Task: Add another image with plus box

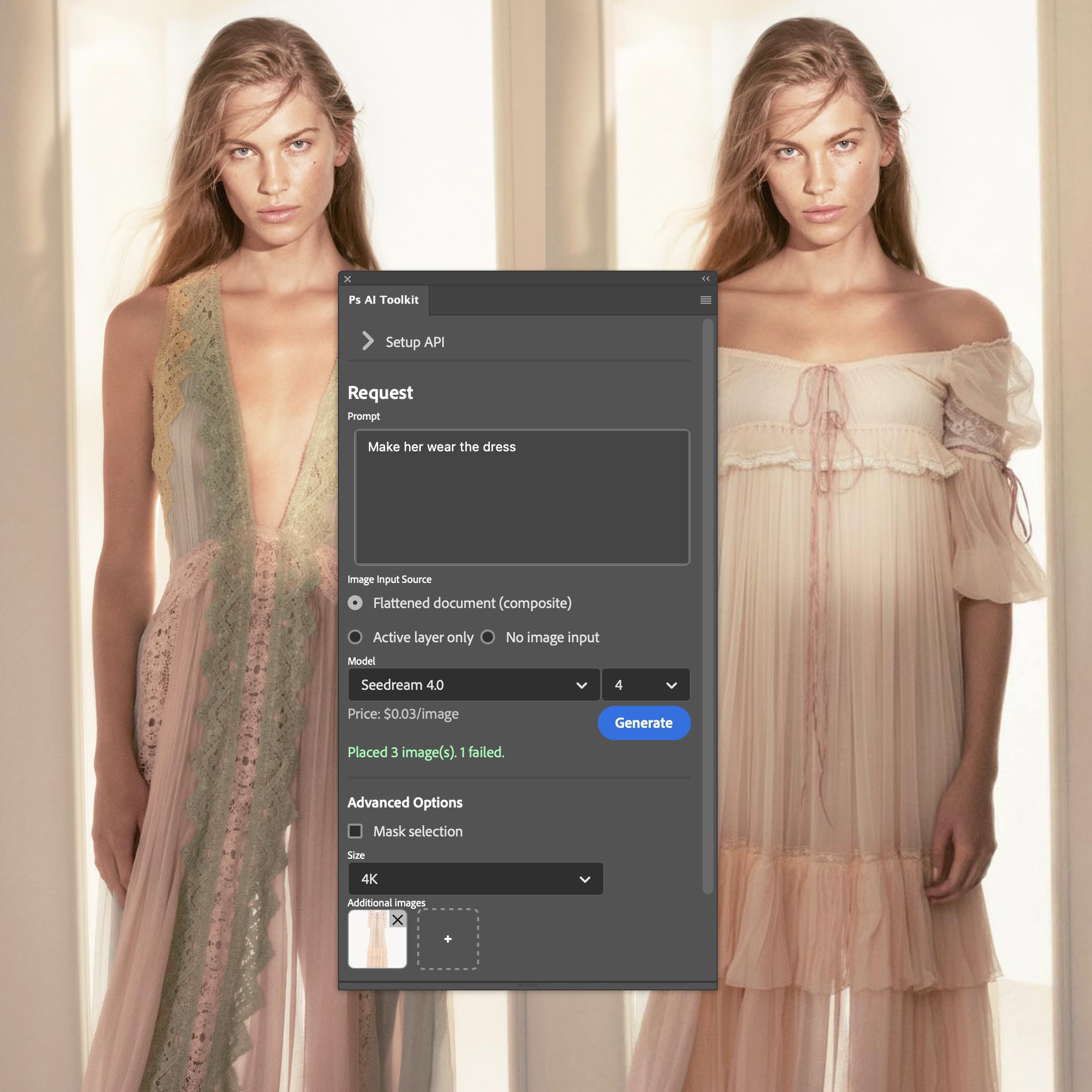Action: click(448, 940)
